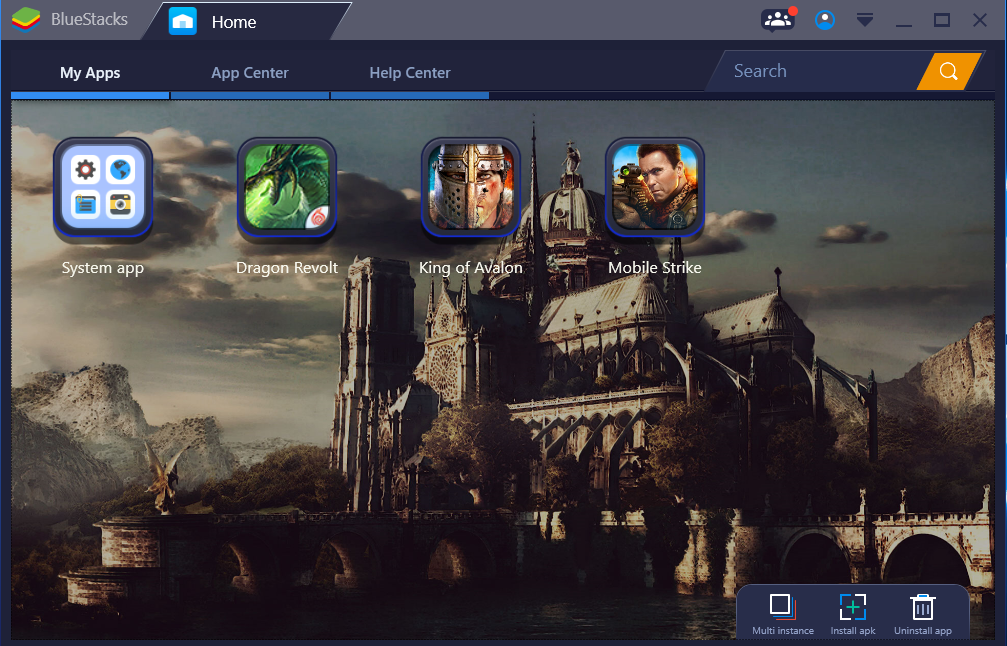Open the System app folder icon
Viewport: 1007px width, 646px height.
click(x=103, y=189)
